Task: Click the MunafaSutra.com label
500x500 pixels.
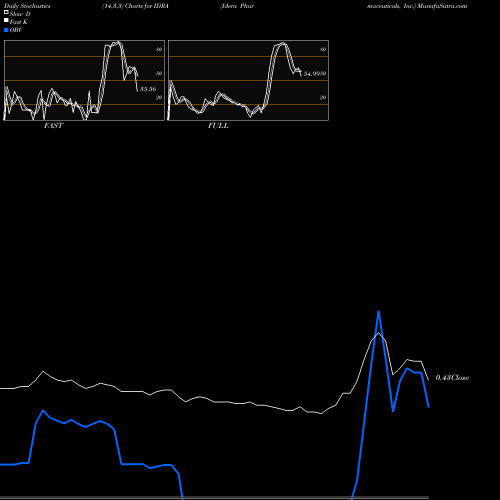Action: [x=442, y=6]
